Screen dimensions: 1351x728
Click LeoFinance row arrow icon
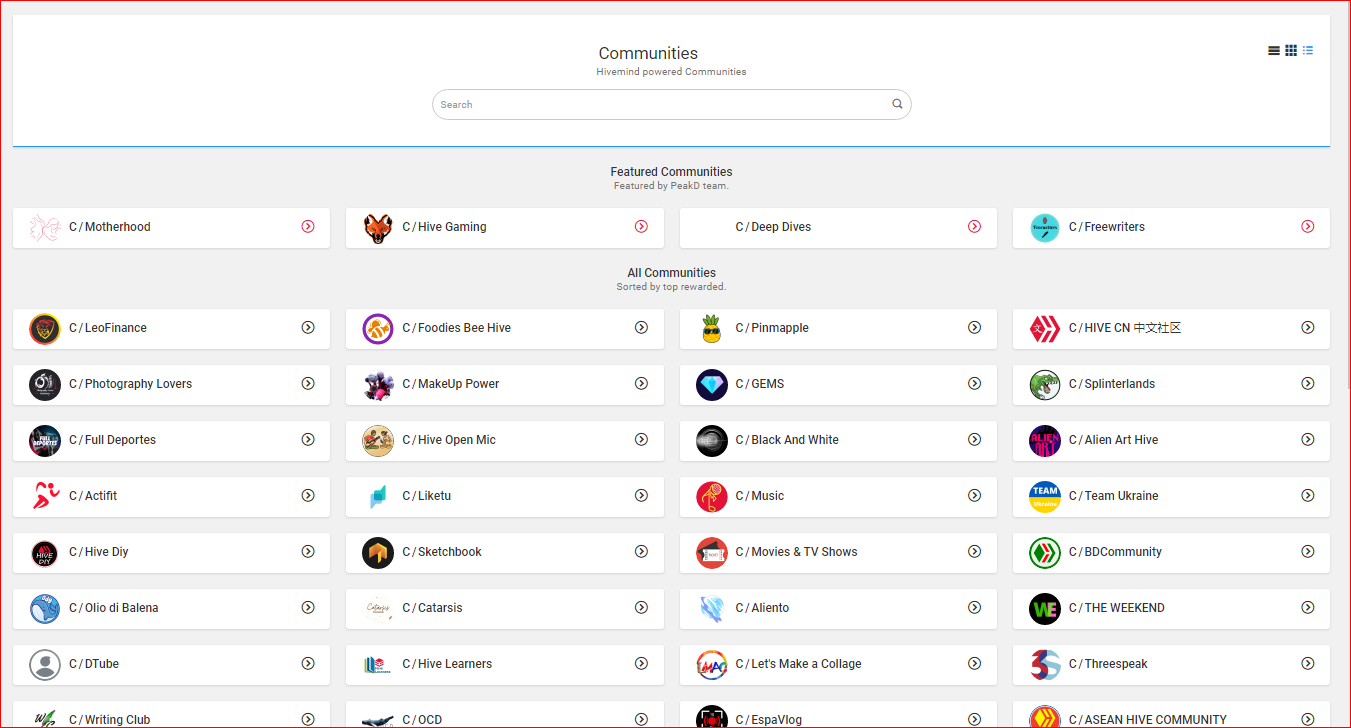(x=308, y=328)
